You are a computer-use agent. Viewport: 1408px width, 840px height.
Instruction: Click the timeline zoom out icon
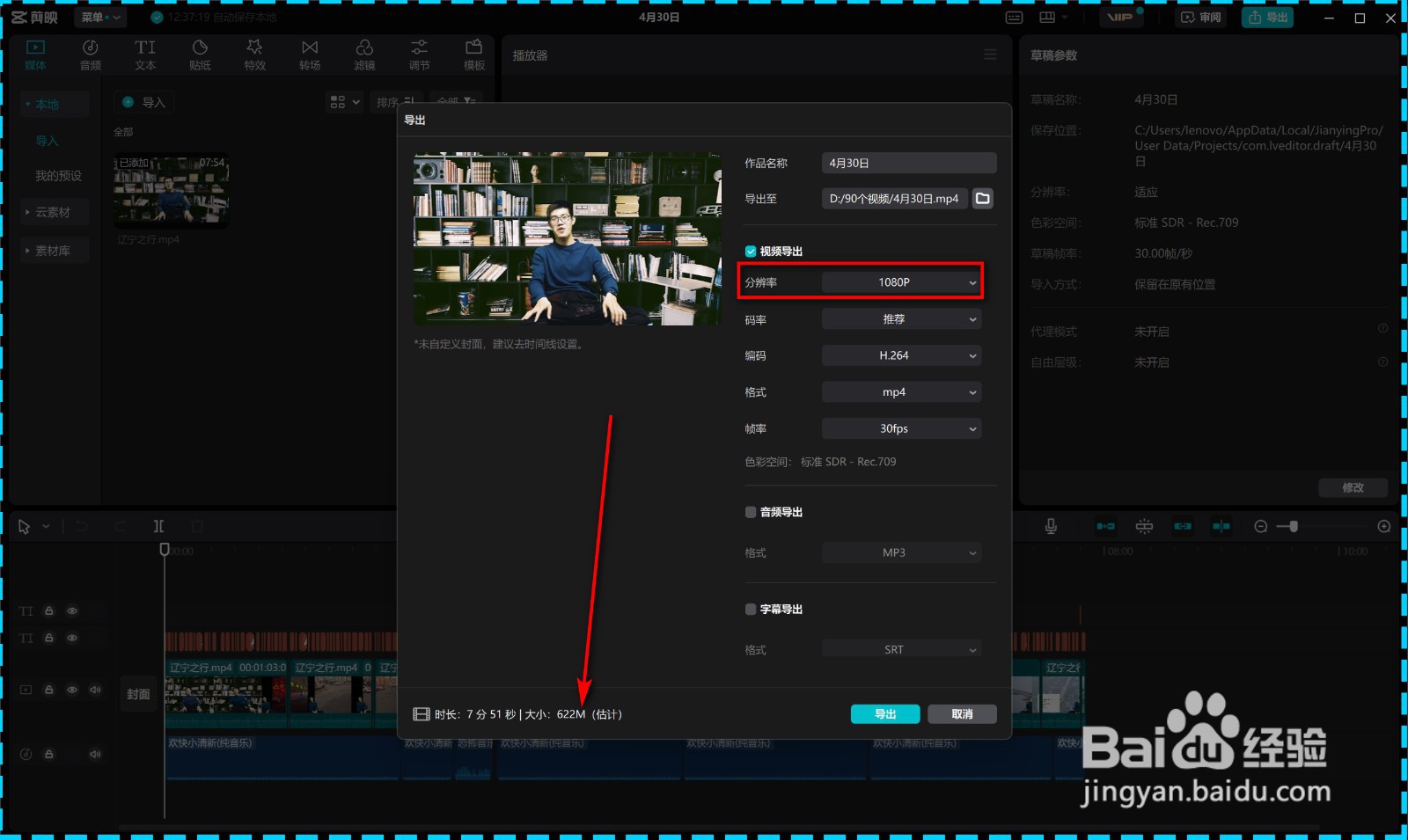[x=1261, y=526]
